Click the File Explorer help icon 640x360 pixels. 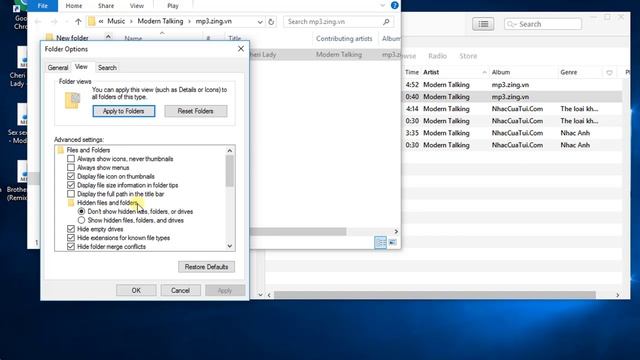tap(394, 5)
